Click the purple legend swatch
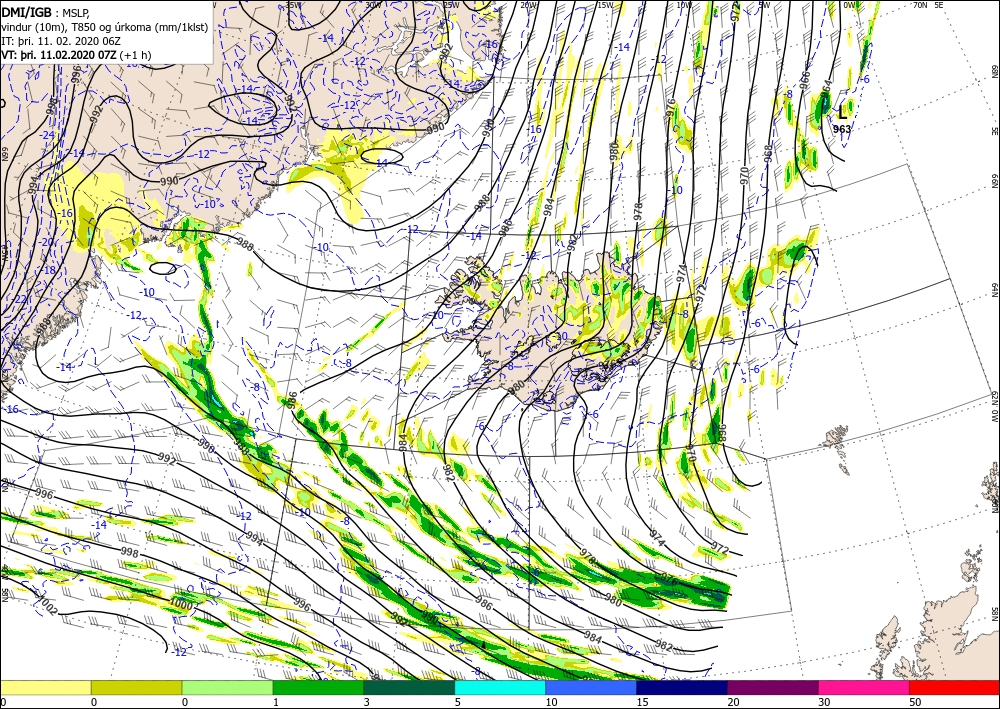This screenshot has height=709, width=1000. pyautogui.click(x=772, y=687)
